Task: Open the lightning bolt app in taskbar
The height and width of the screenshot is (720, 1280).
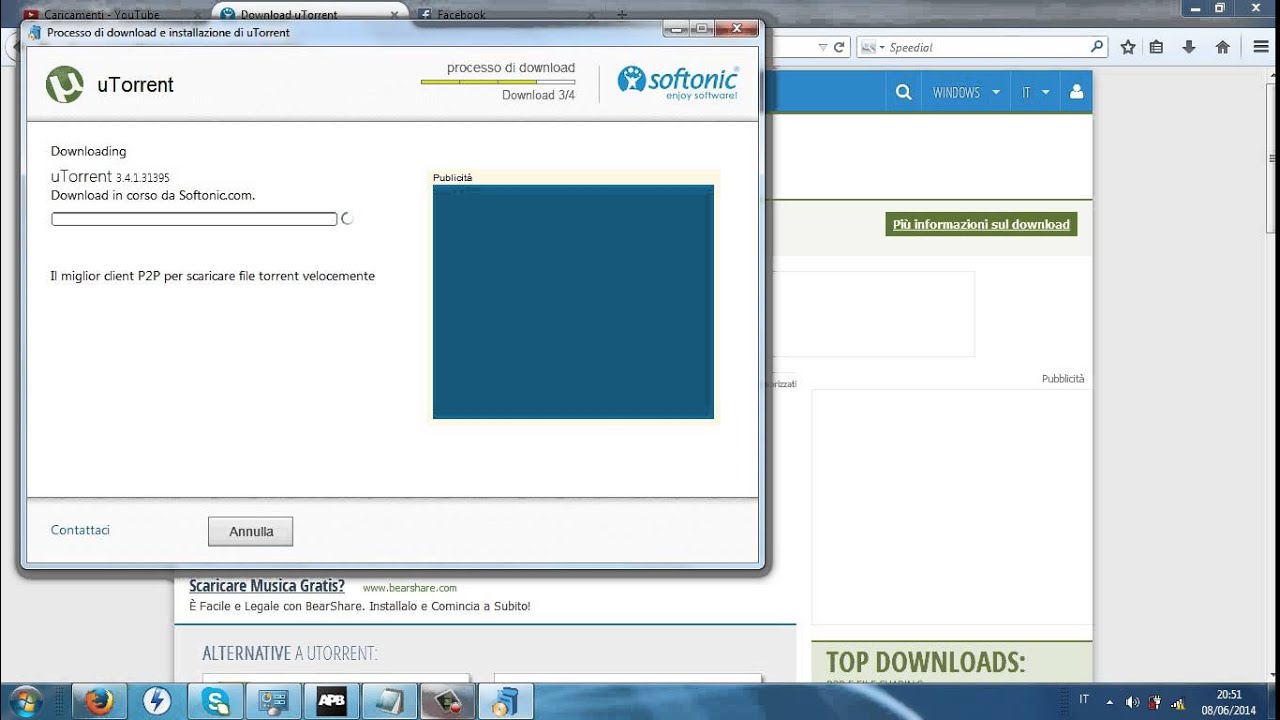Action: click(157, 701)
